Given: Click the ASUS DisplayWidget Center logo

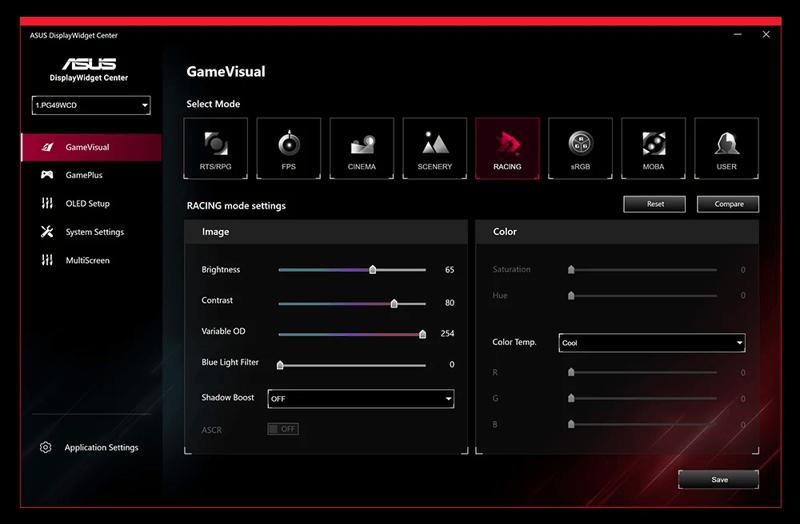Looking at the screenshot, I should point(89,69).
